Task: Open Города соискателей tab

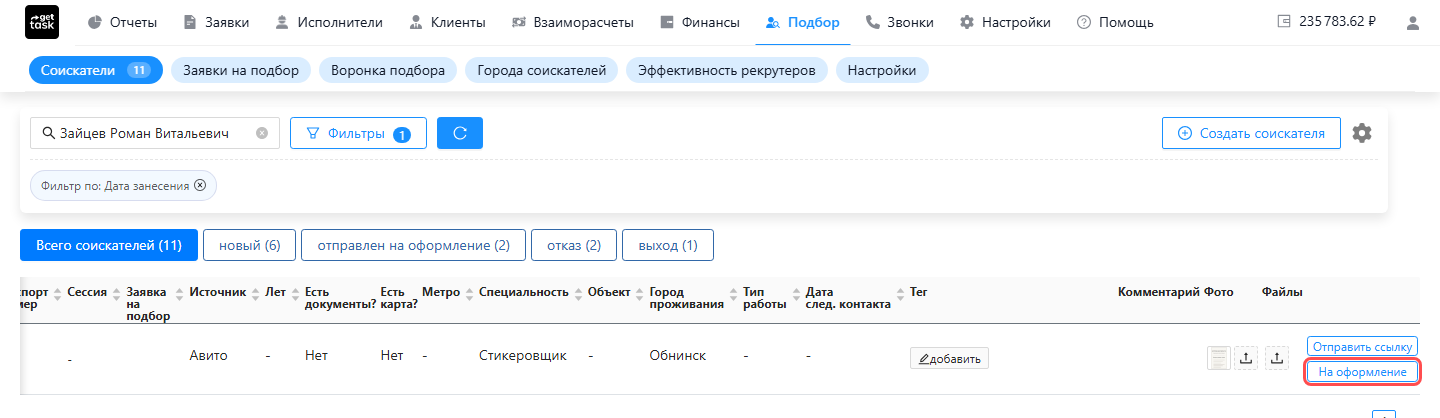Action: pos(542,70)
